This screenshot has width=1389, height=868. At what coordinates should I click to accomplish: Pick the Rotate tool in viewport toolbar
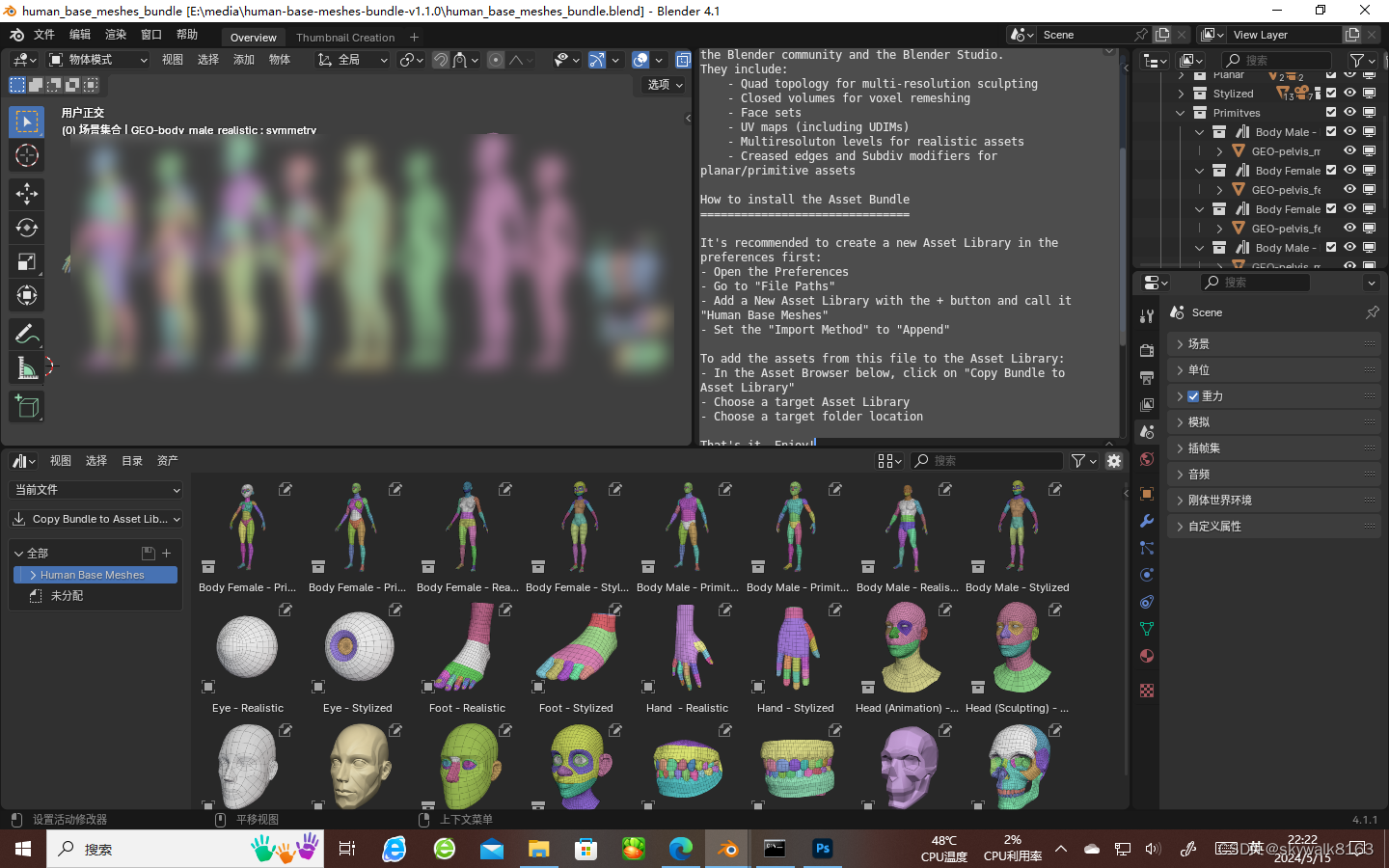point(27,228)
